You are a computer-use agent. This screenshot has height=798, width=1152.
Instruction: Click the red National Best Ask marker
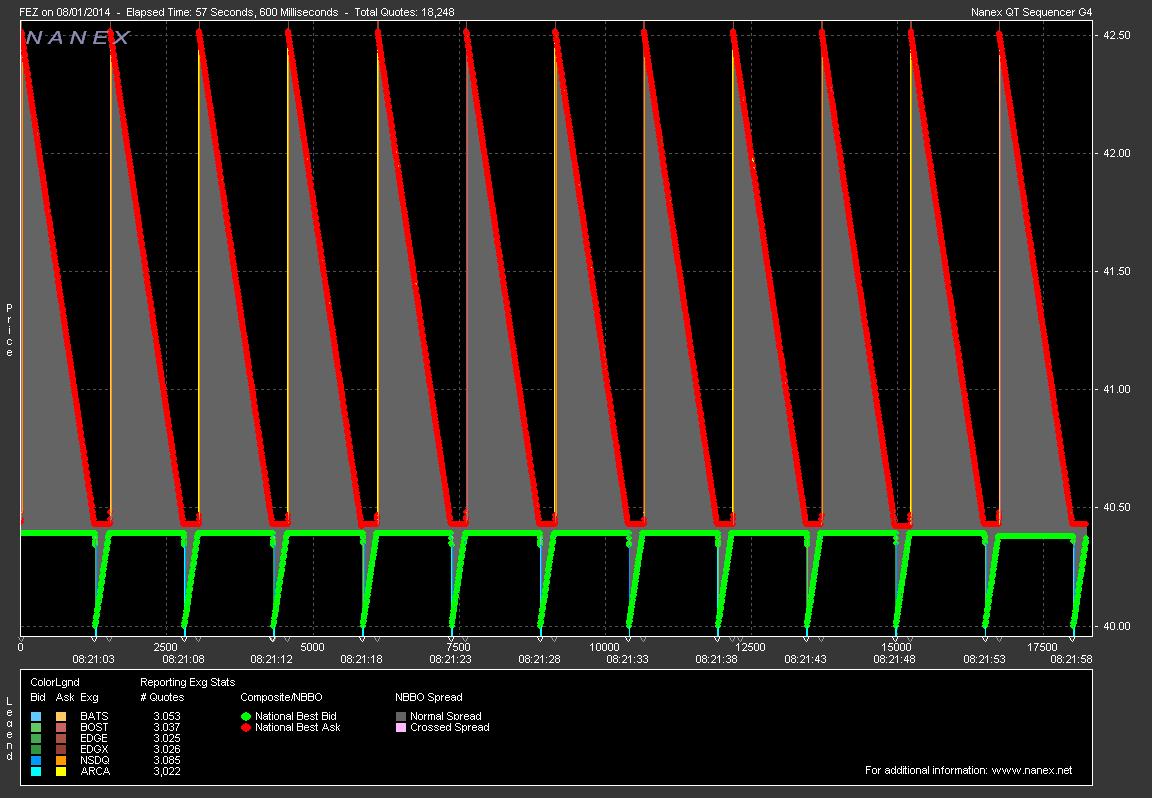pos(246,727)
